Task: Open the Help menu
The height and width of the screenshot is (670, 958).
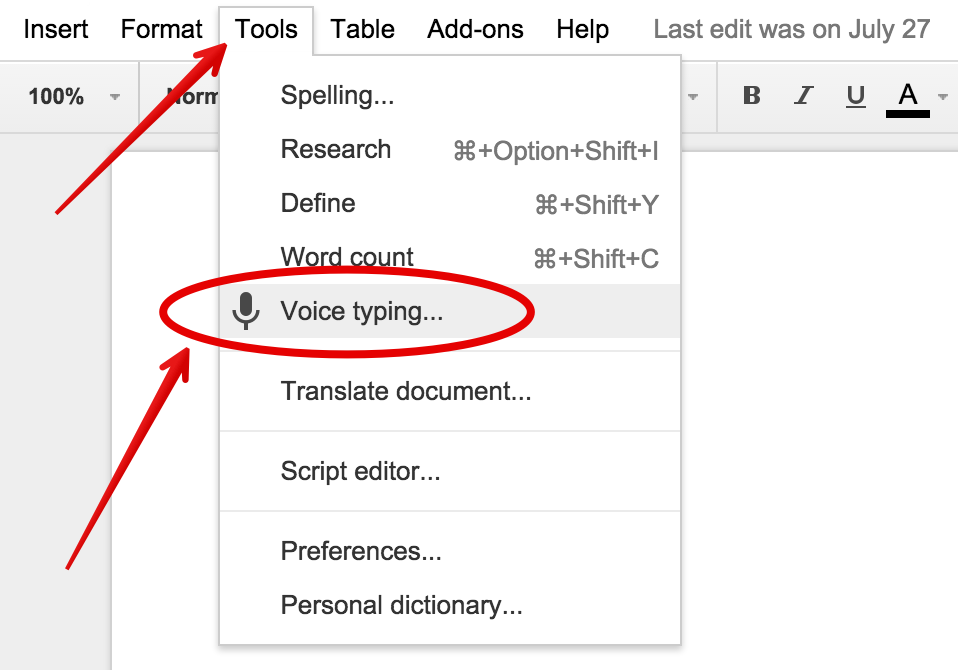Action: click(583, 29)
